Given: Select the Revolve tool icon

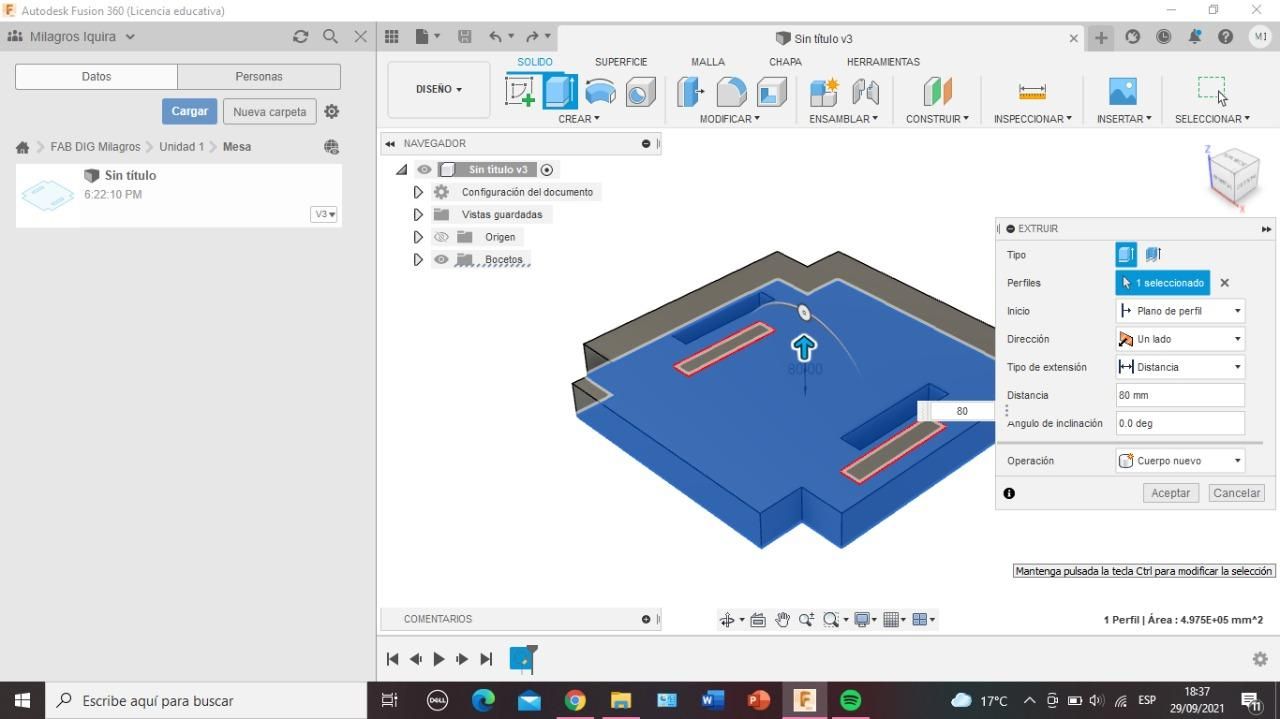Looking at the screenshot, I should [x=600, y=91].
